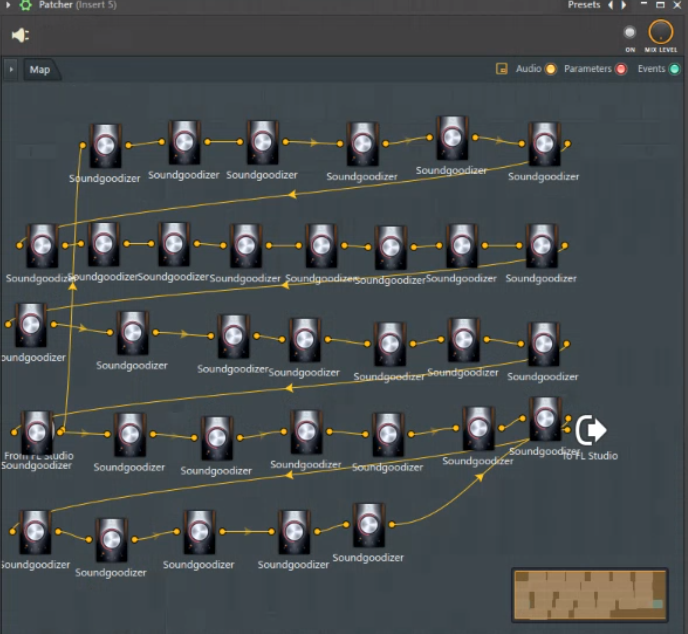This screenshot has width=688, height=634.
Task: Select the fourth Soundgoodizer in the bottom row
Action: pos(294,532)
